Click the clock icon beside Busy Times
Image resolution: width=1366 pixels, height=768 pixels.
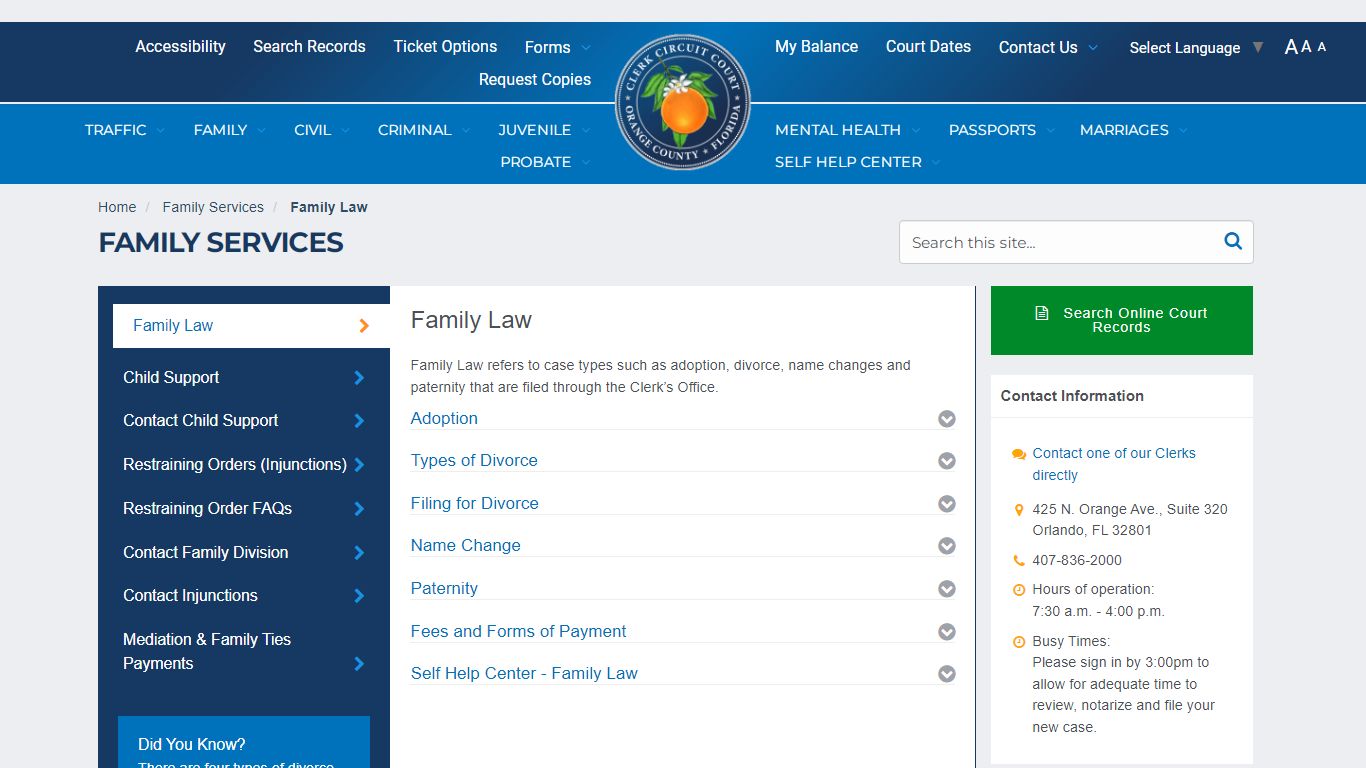click(x=1018, y=642)
